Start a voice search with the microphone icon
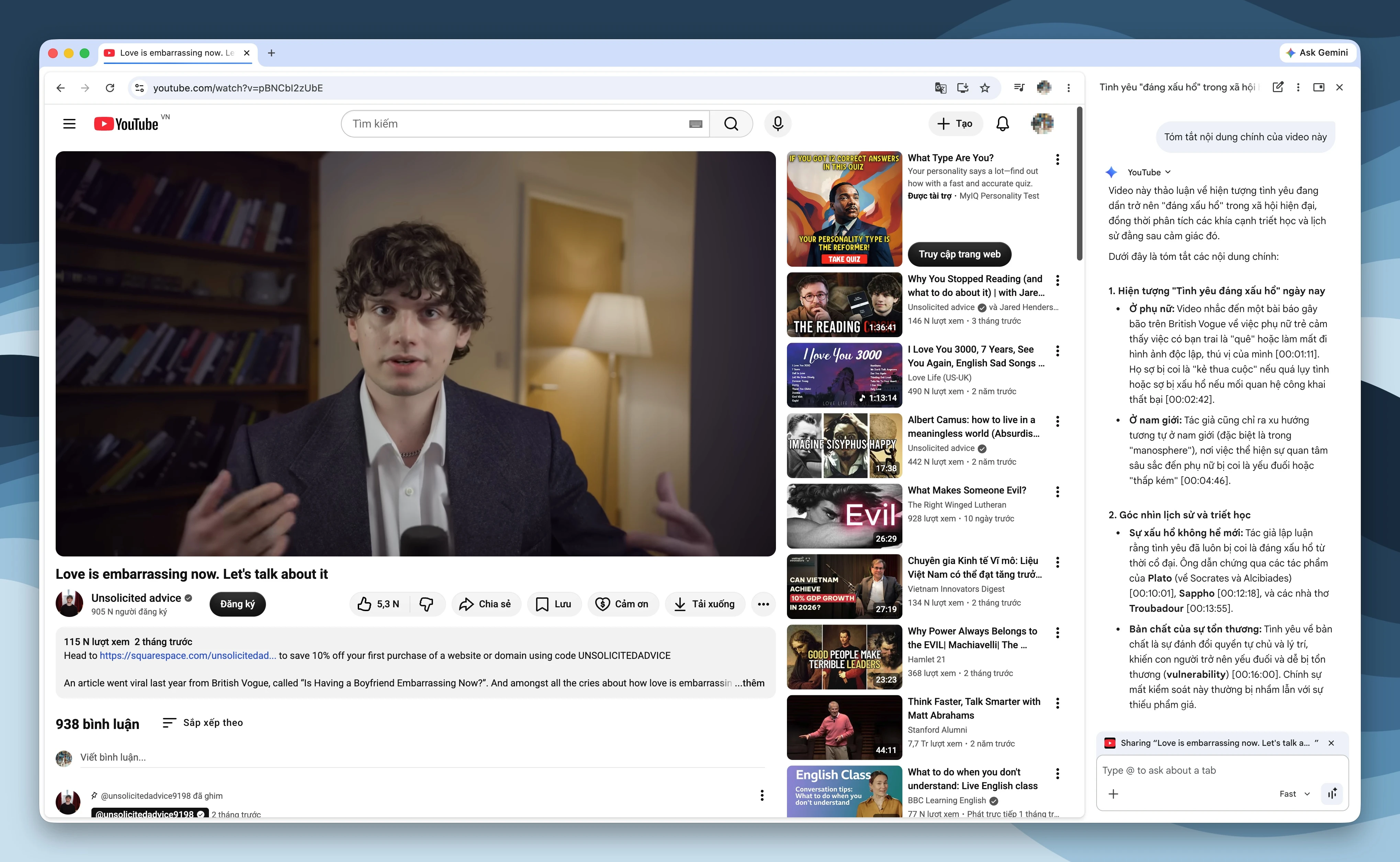This screenshot has height=862, width=1400. click(x=778, y=124)
